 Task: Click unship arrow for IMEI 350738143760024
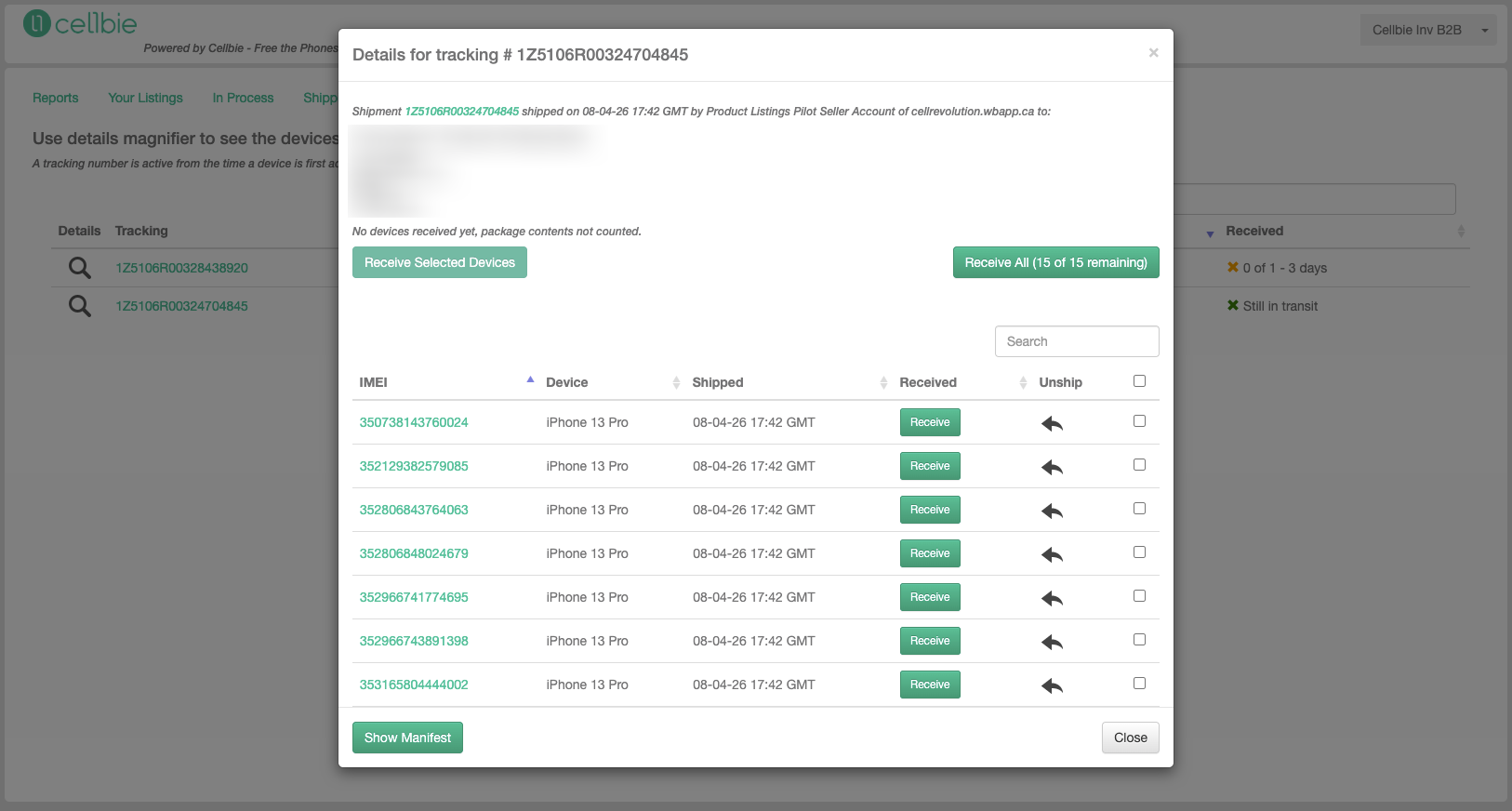click(1052, 423)
